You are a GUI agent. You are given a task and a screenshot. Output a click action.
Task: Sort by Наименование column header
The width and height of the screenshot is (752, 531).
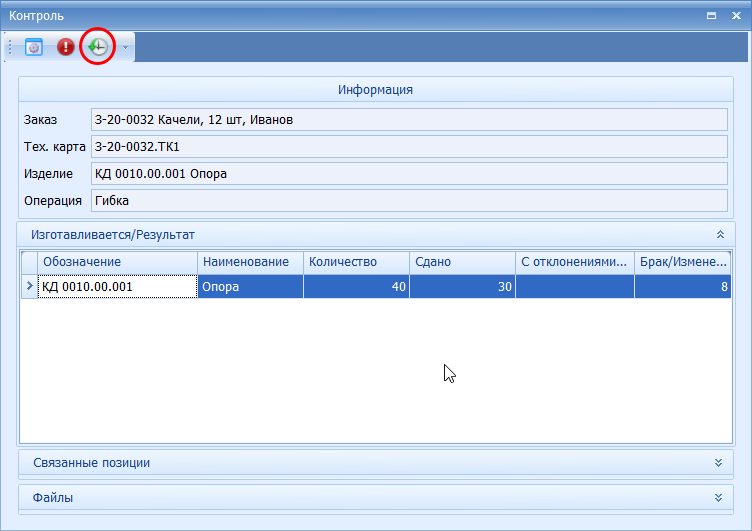point(250,262)
